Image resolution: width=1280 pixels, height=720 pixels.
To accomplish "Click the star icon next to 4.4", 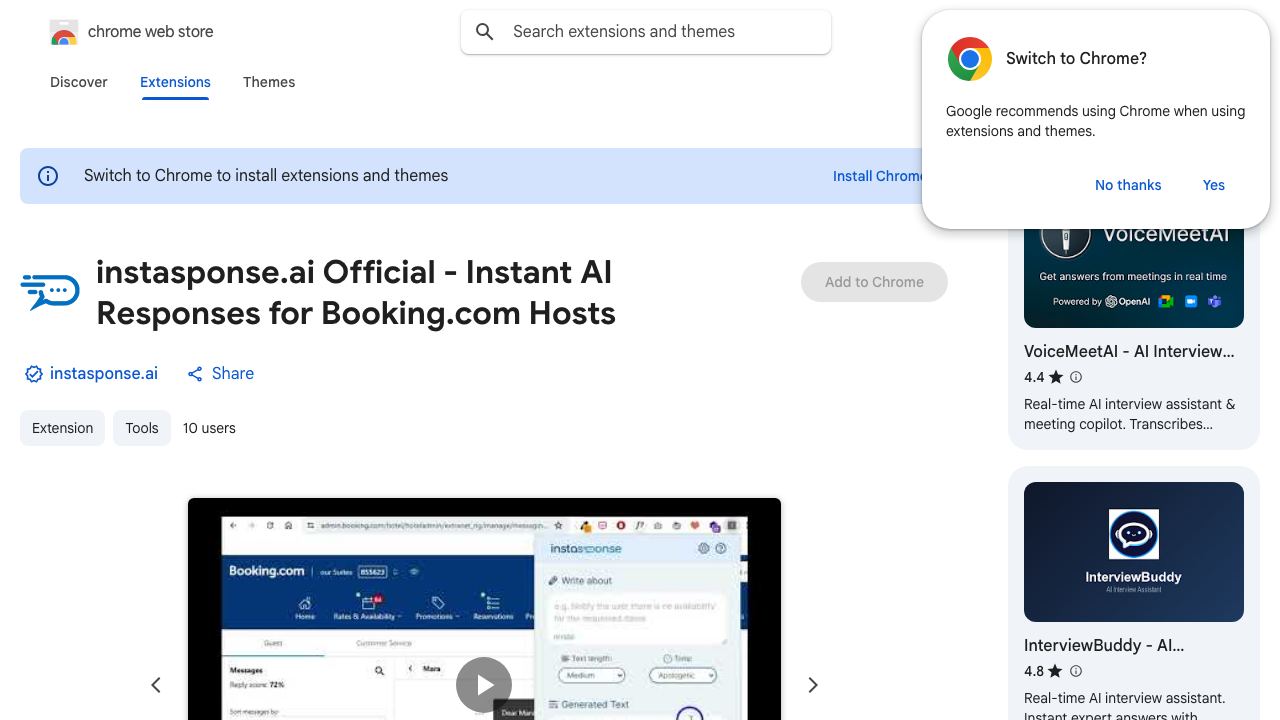I will (x=1056, y=377).
